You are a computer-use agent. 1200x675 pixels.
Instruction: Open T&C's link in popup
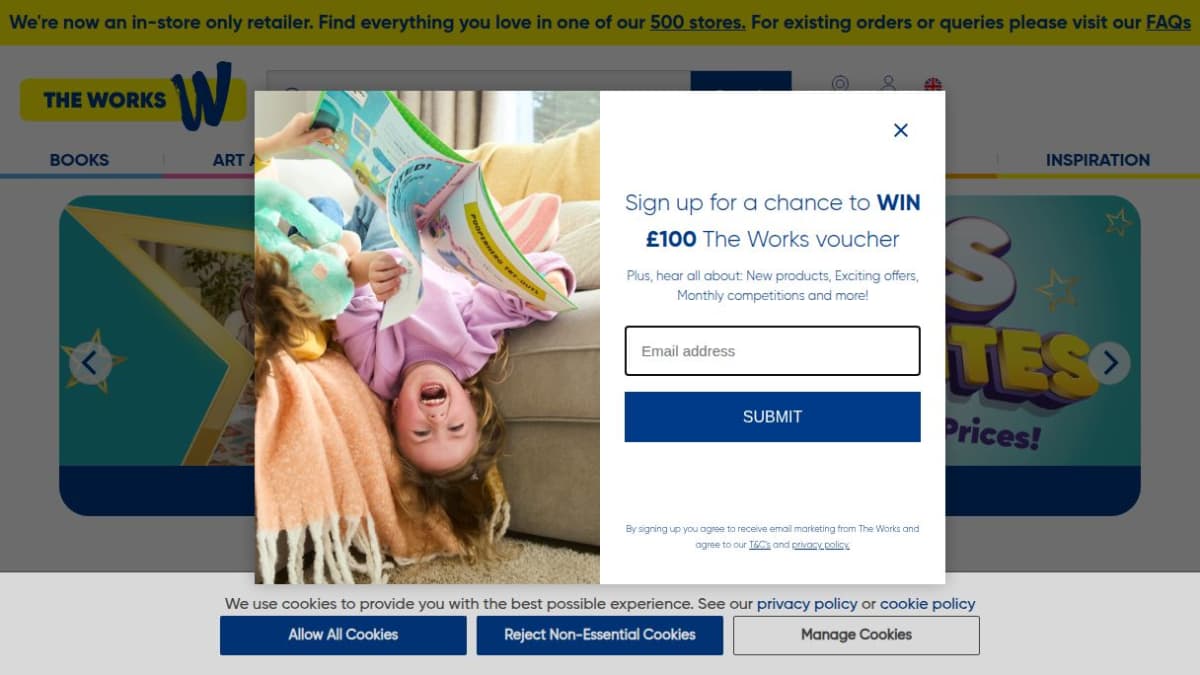point(760,545)
